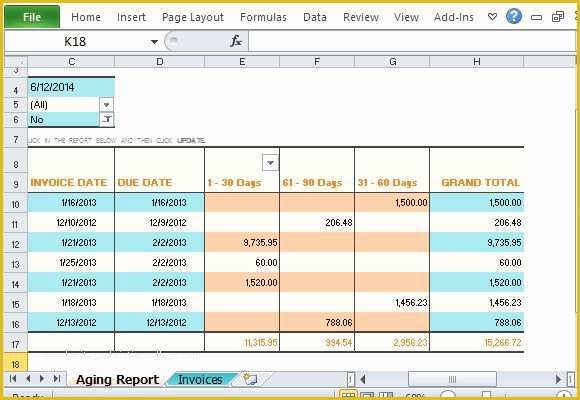Click the first sheet navigation arrow

[x=13, y=379]
